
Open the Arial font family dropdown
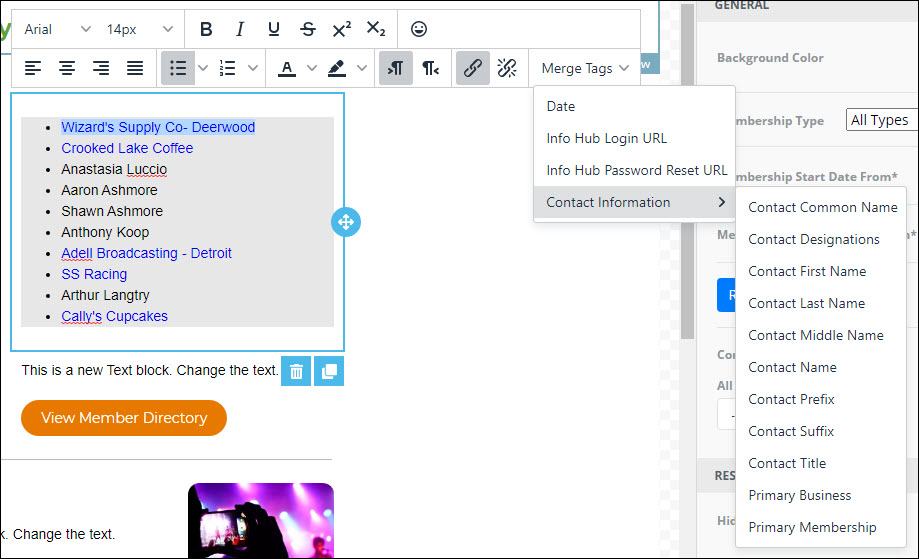(x=57, y=29)
